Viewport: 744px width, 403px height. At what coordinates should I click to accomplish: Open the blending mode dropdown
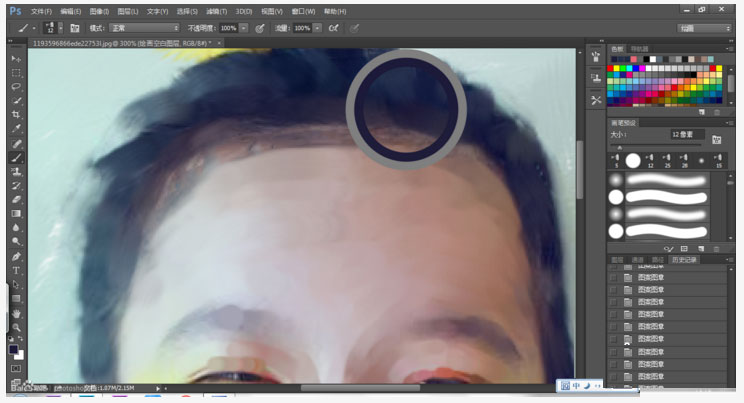[x=144, y=28]
